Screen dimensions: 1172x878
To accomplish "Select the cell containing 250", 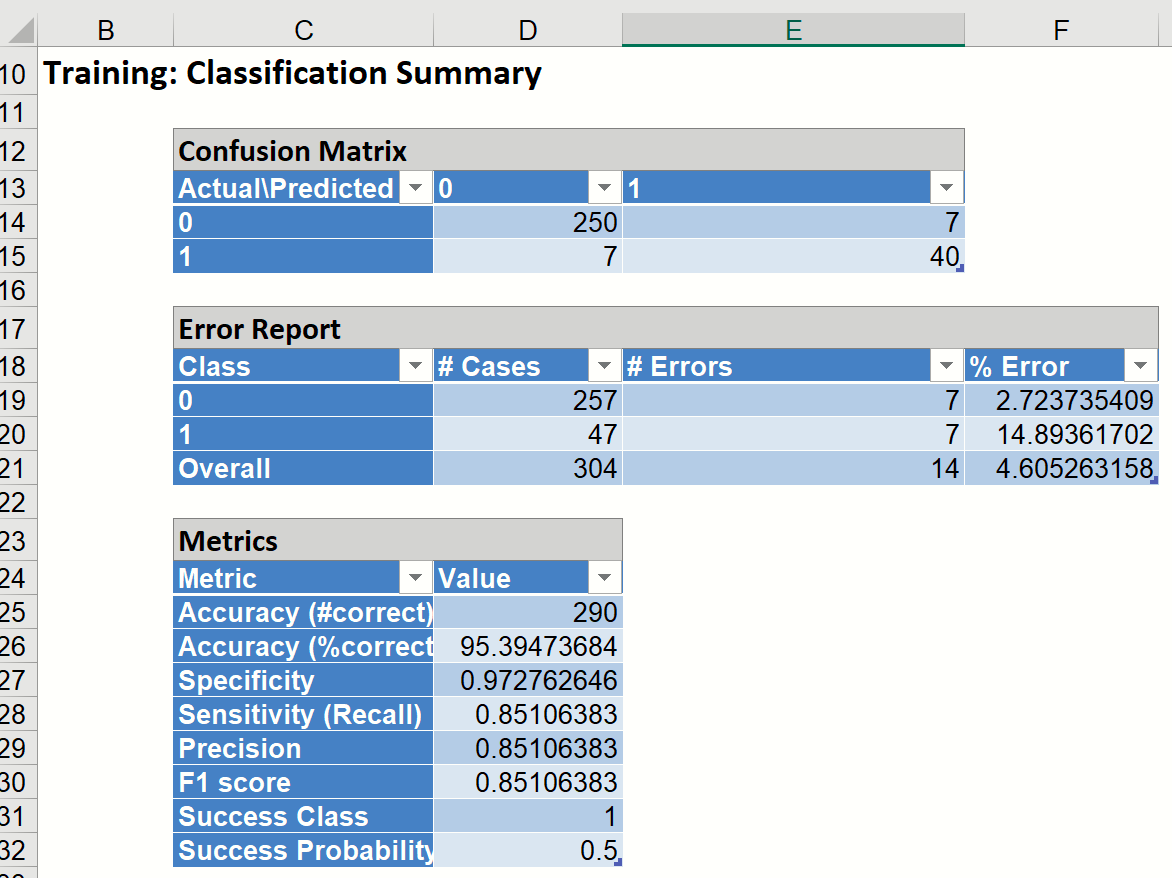I will coord(528,222).
